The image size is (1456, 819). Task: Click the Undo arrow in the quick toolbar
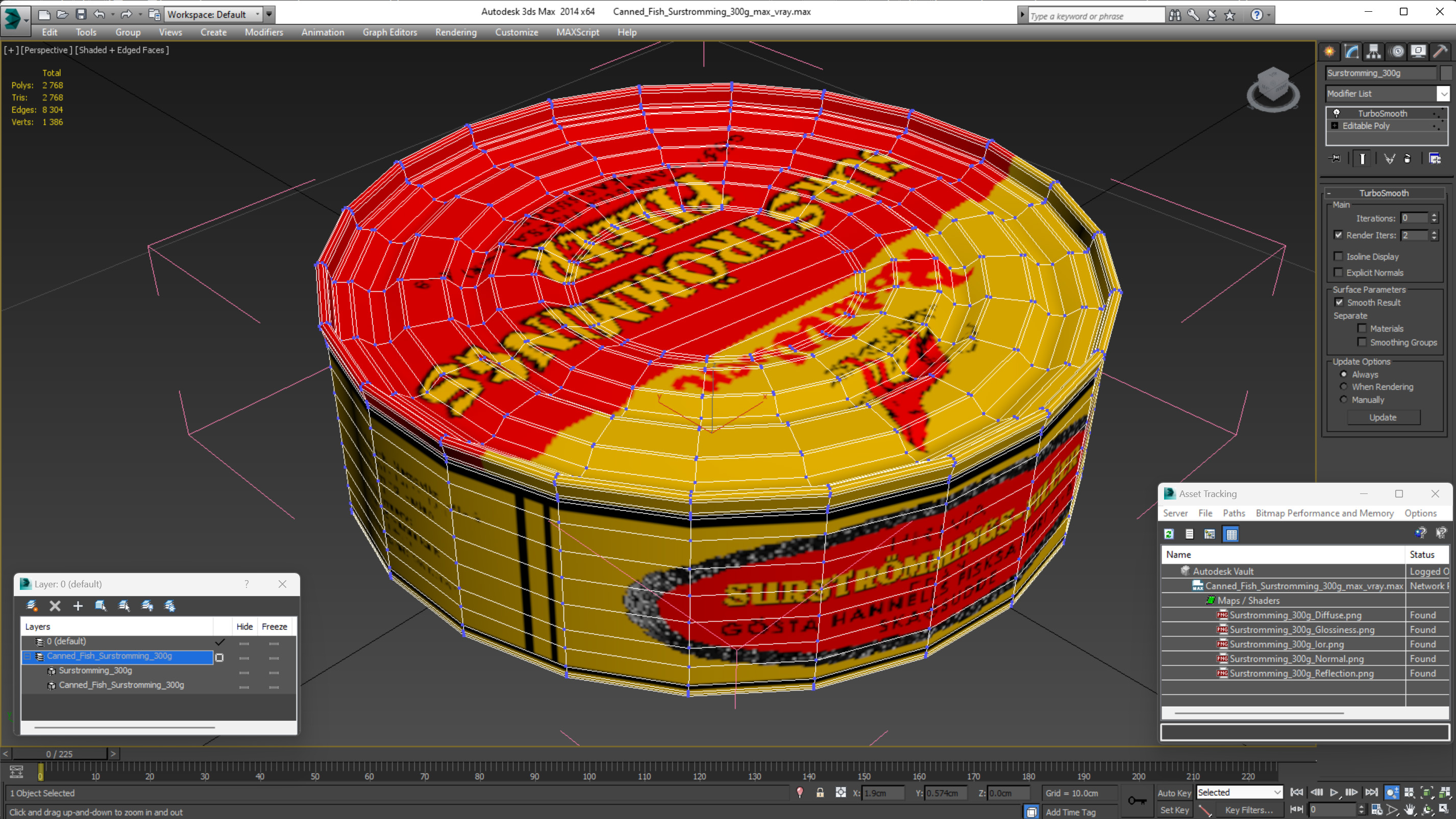[100, 14]
